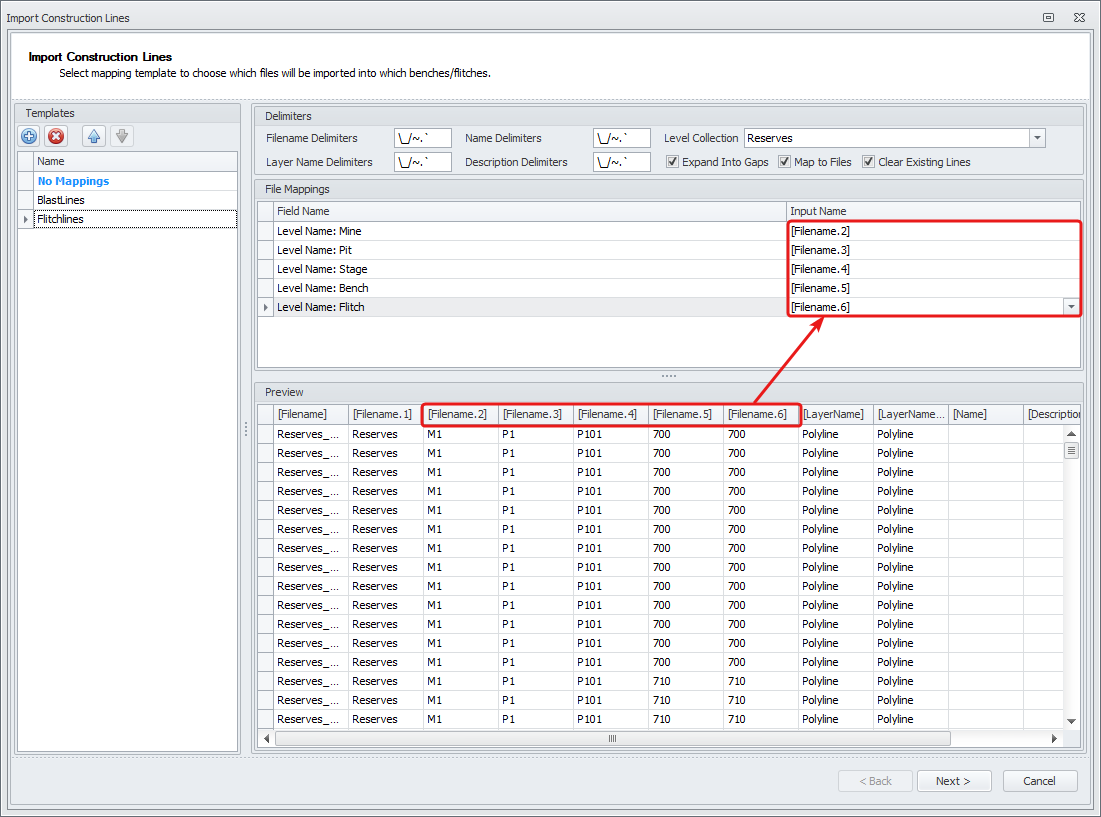This screenshot has height=817, width=1101.
Task: Click the red delete template icon
Action: pyautogui.click(x=57, y=137)
